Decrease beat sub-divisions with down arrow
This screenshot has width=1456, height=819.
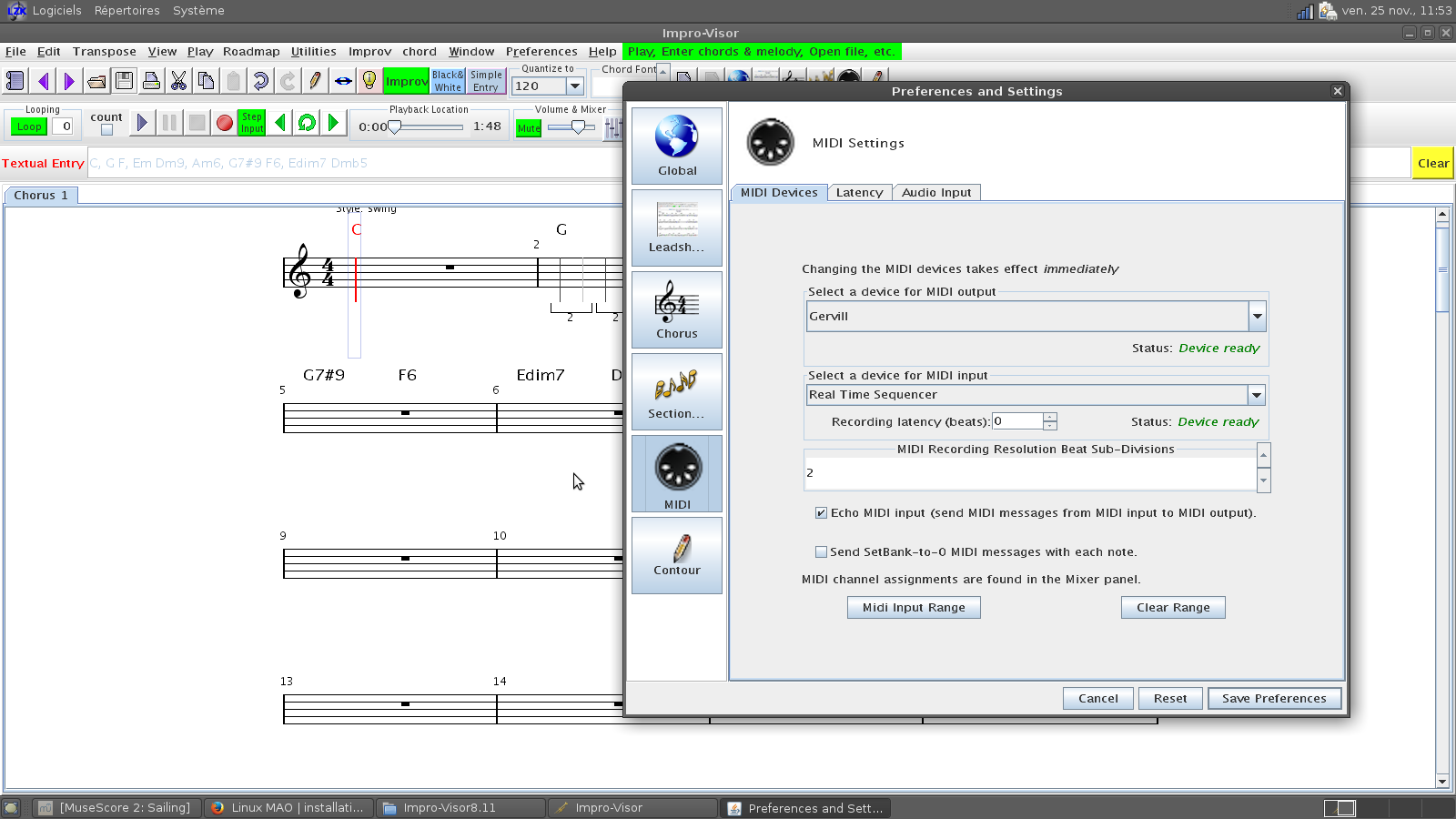tap(1263, 480)
